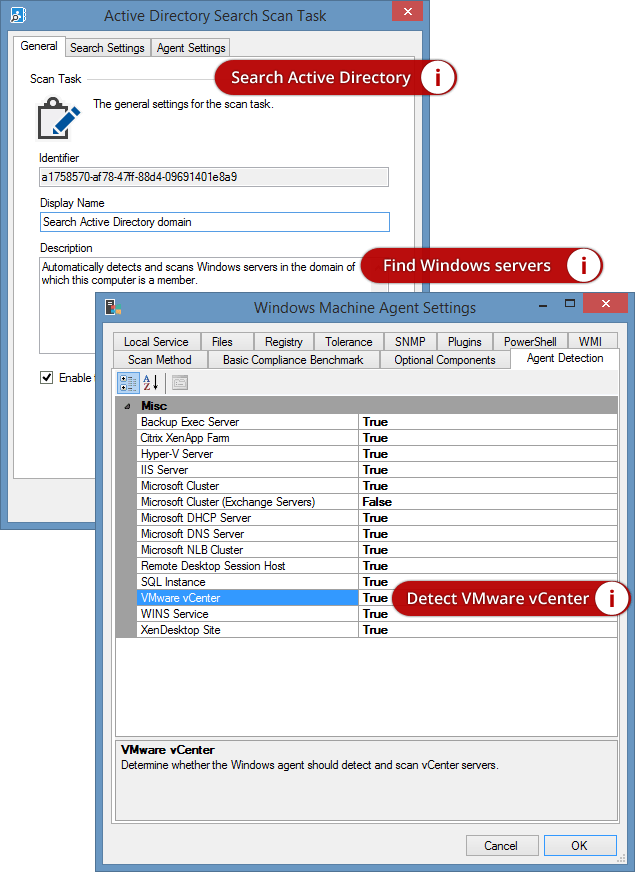Viewport: 635px width, 872px height.
Task: Click the Active Directory Search Scan Task window icon
Action: click(18, 15)
